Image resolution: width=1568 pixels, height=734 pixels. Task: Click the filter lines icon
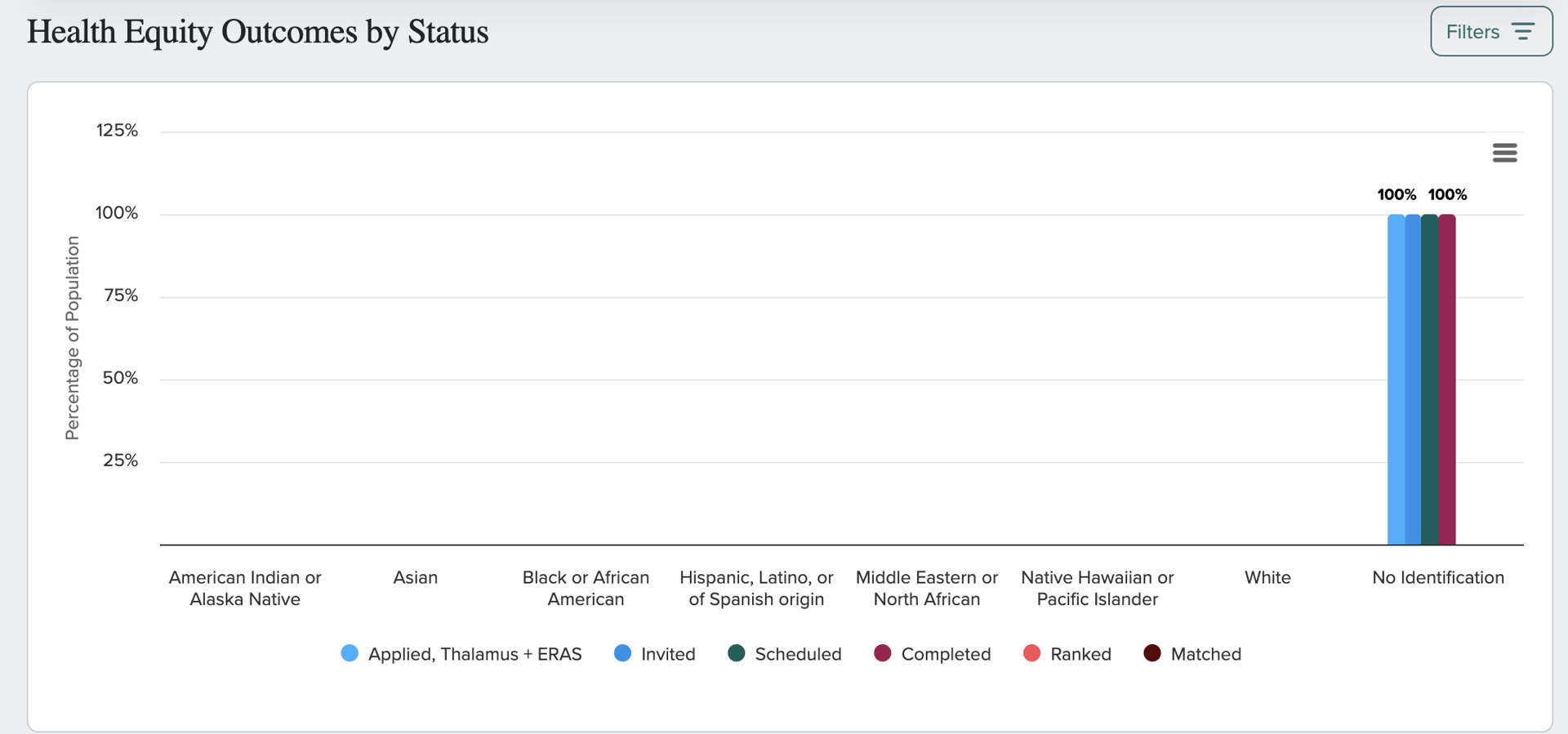(x=1522, y=32)
